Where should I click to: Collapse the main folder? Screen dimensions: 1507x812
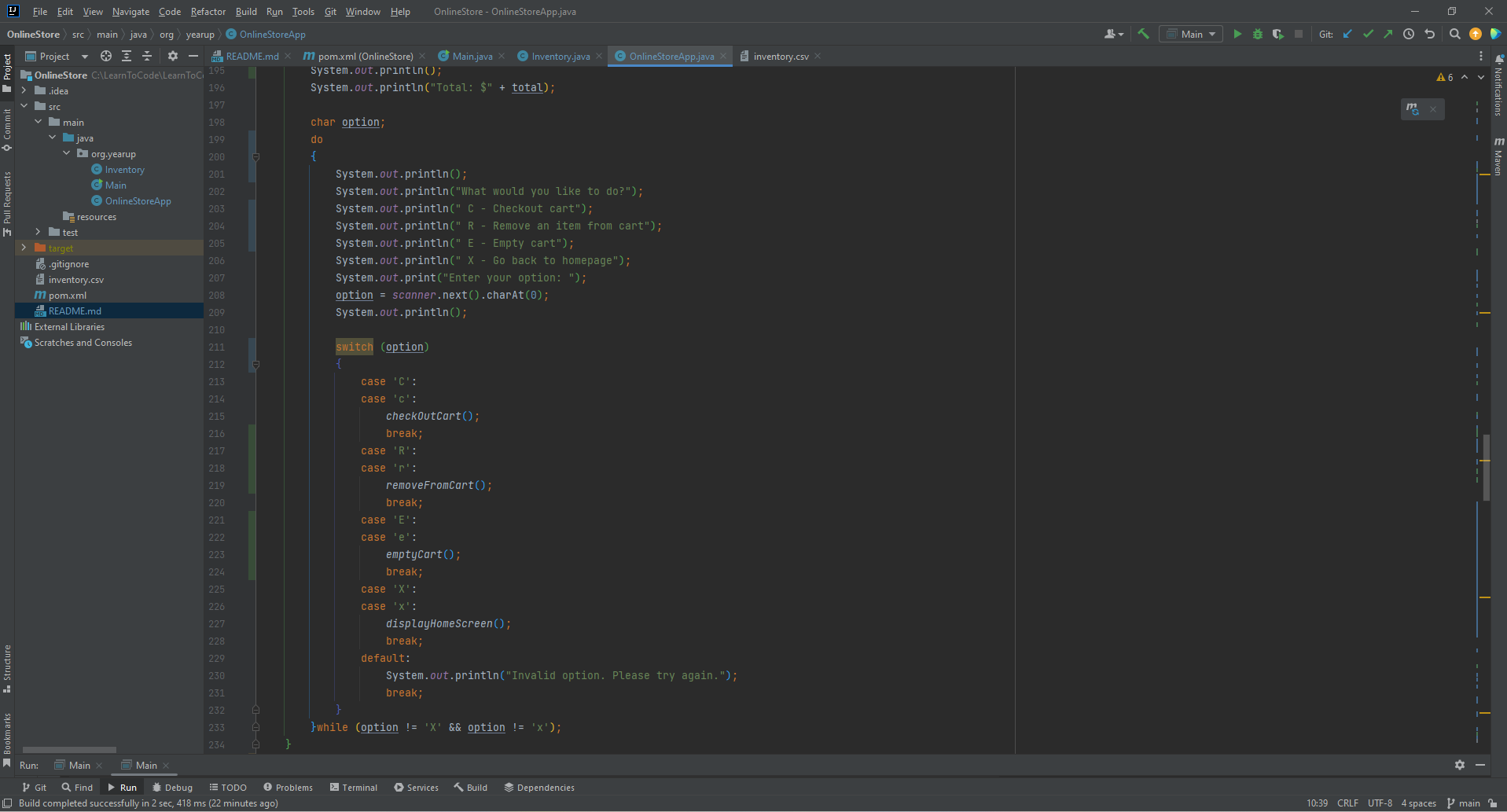(x=38, y=123)
